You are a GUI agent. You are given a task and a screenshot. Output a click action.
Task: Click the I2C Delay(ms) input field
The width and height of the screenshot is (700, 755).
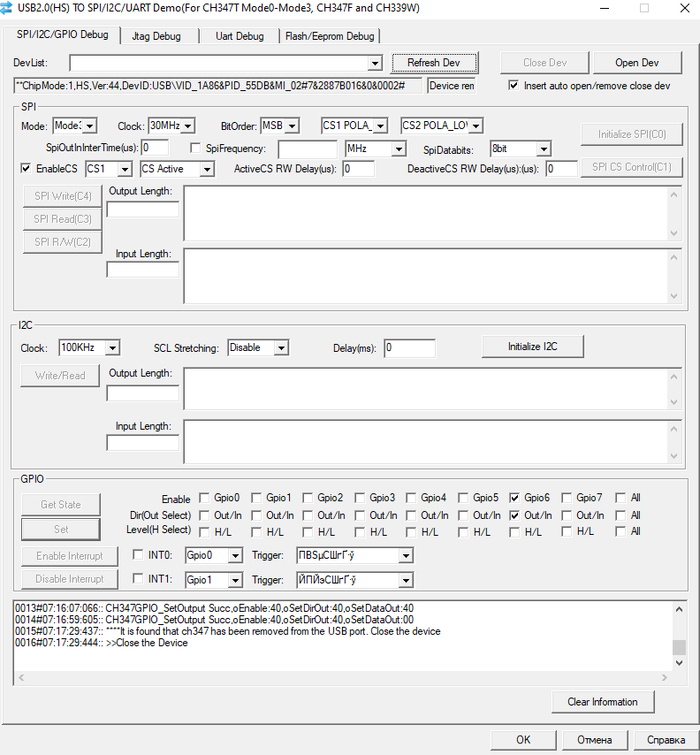[409, 348]
